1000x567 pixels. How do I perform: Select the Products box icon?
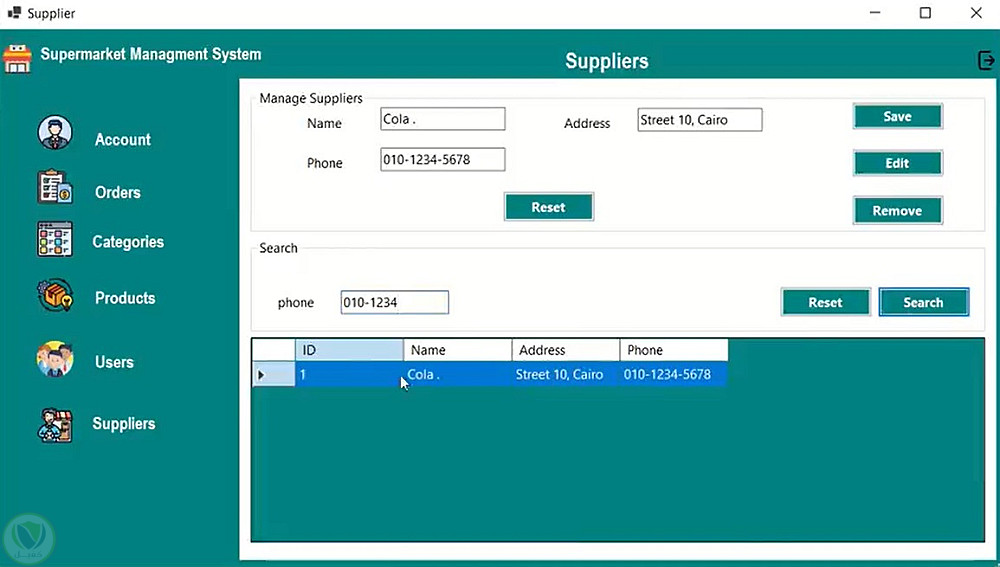tap(55, 295)
